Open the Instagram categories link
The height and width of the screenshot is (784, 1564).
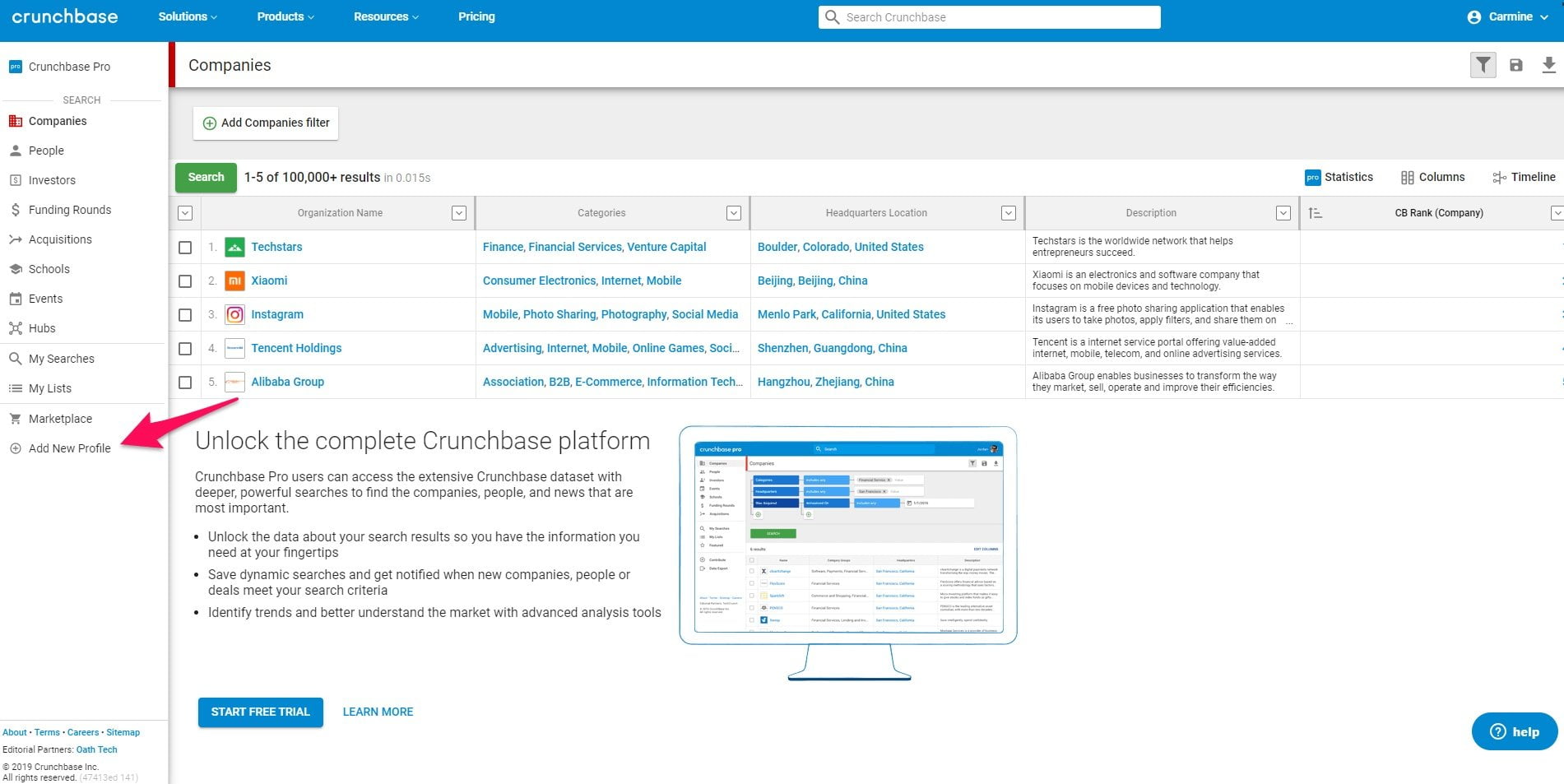click(x=610, y=314)
